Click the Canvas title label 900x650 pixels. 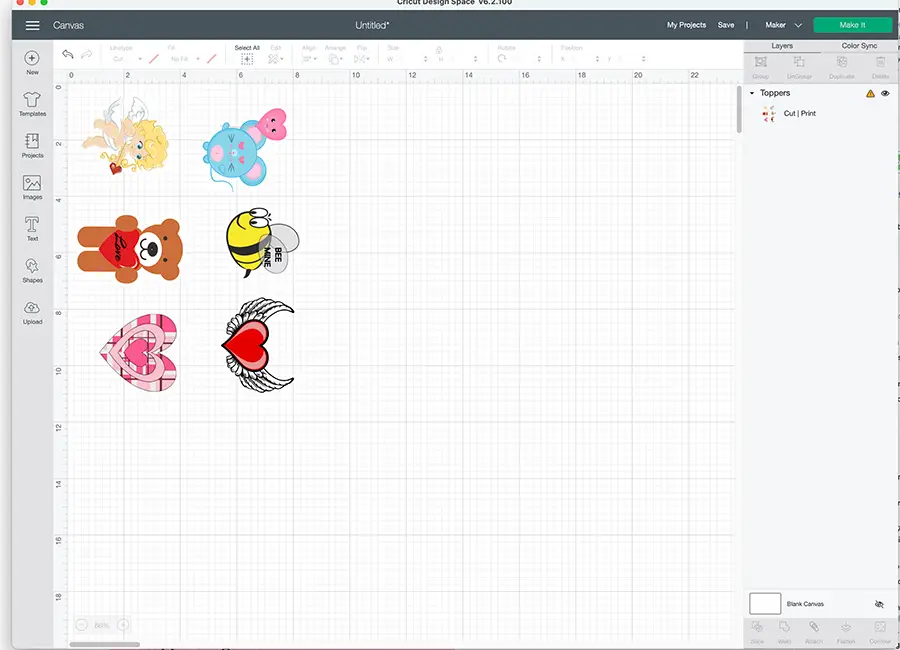coord(68,25)
